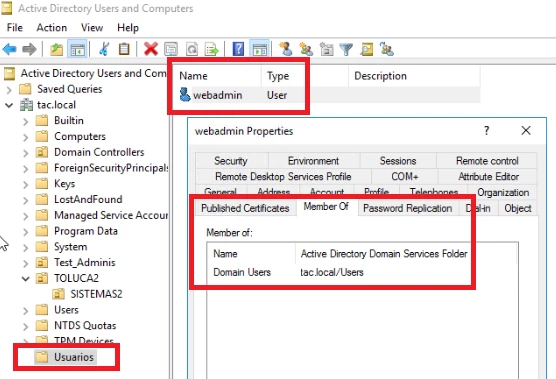Collapse the TOLUCA2 organizational unit
The width and height of the screenshot is (556, 379).
(25, 279)
